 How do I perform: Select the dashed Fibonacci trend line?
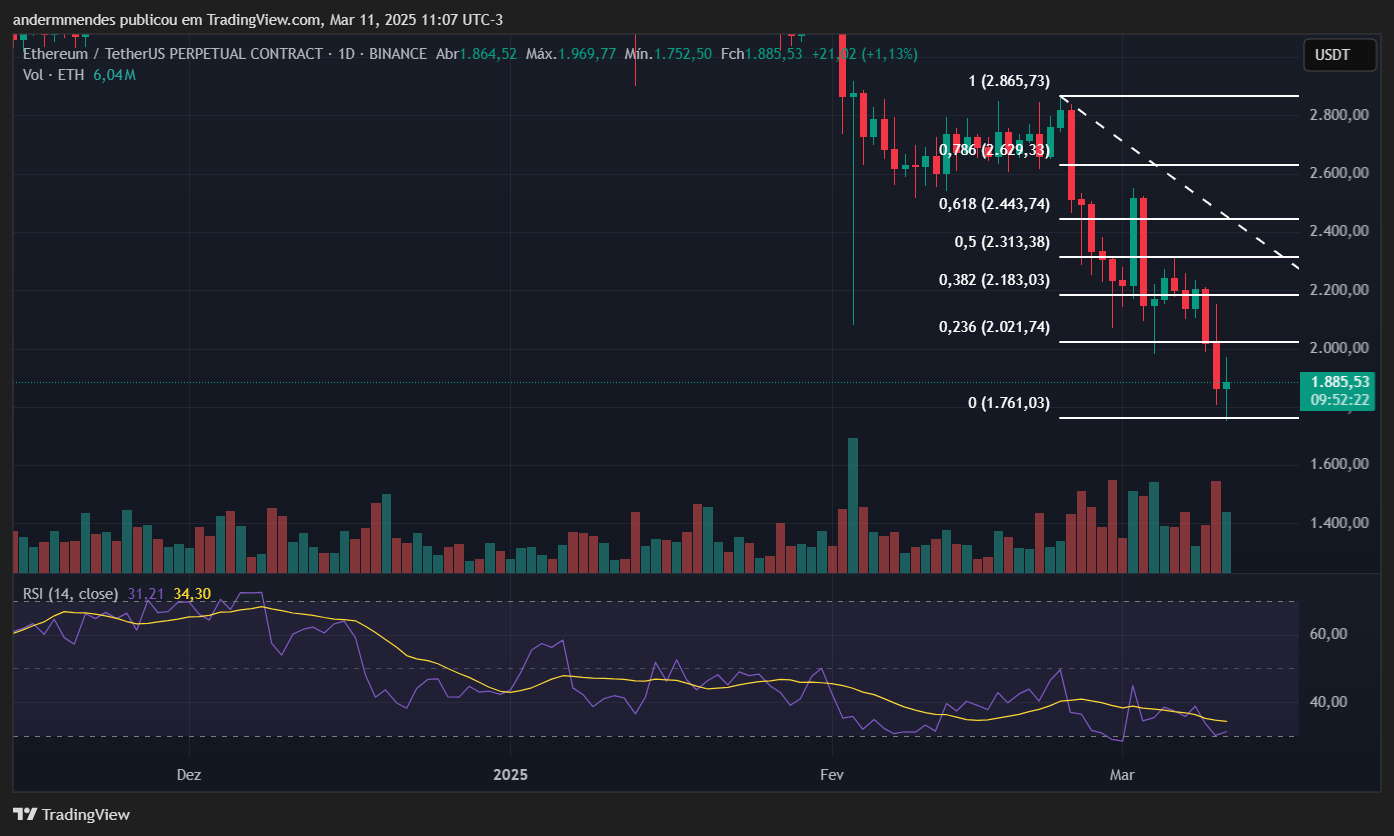1180,182
